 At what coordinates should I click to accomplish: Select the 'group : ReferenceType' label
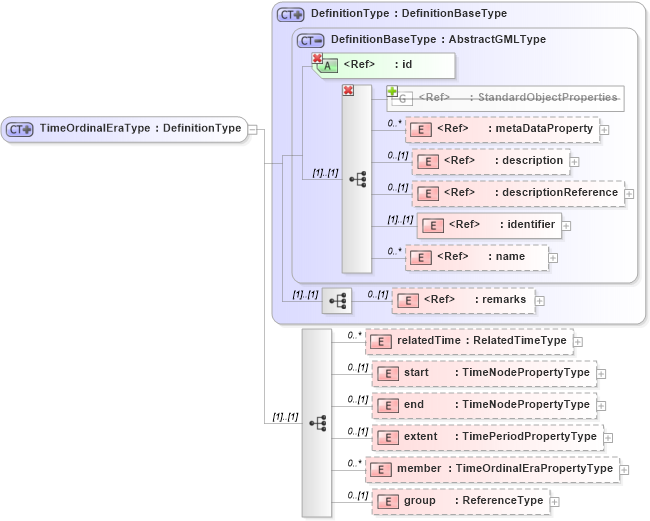click(x=474, y=500)
